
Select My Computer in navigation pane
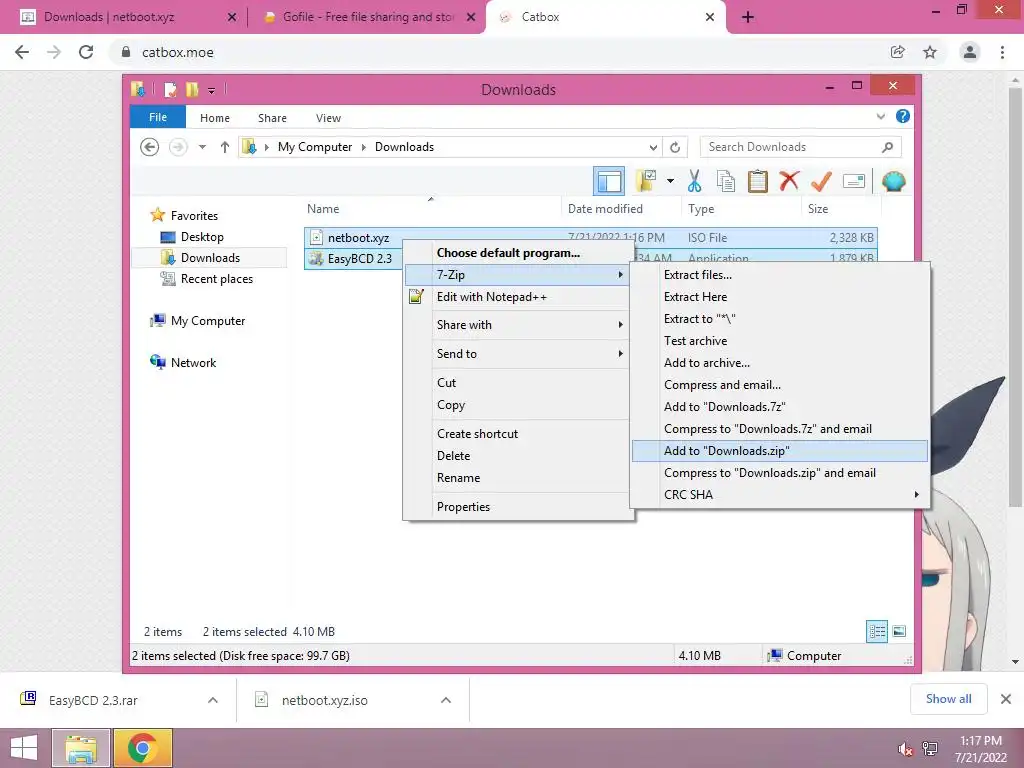pyautogui.click(x=208, y=321)
